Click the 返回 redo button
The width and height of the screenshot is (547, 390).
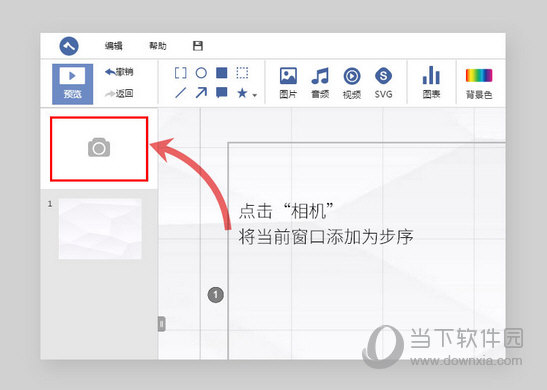click(119, 93)
